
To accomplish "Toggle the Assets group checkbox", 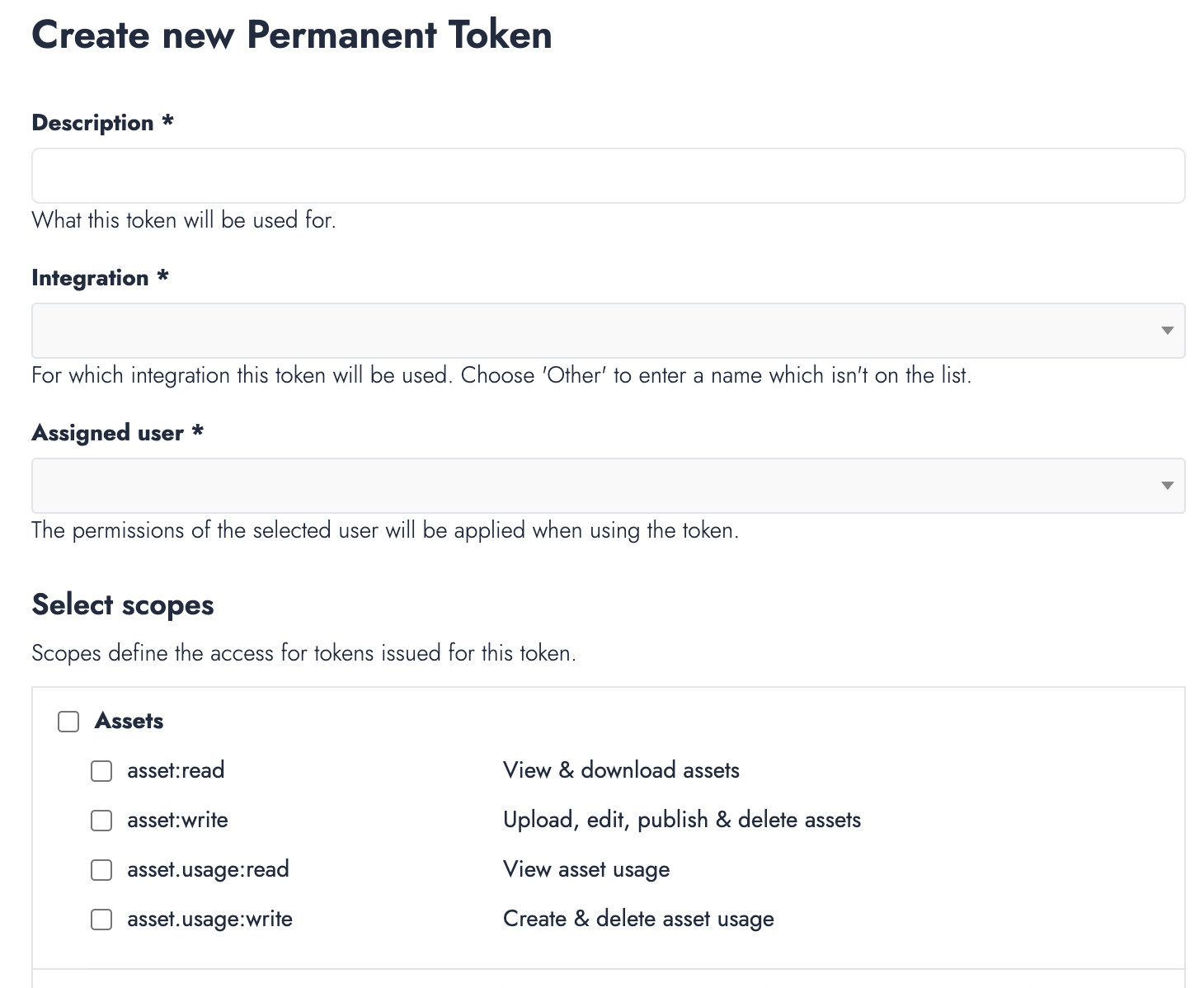I will (68, 722).
